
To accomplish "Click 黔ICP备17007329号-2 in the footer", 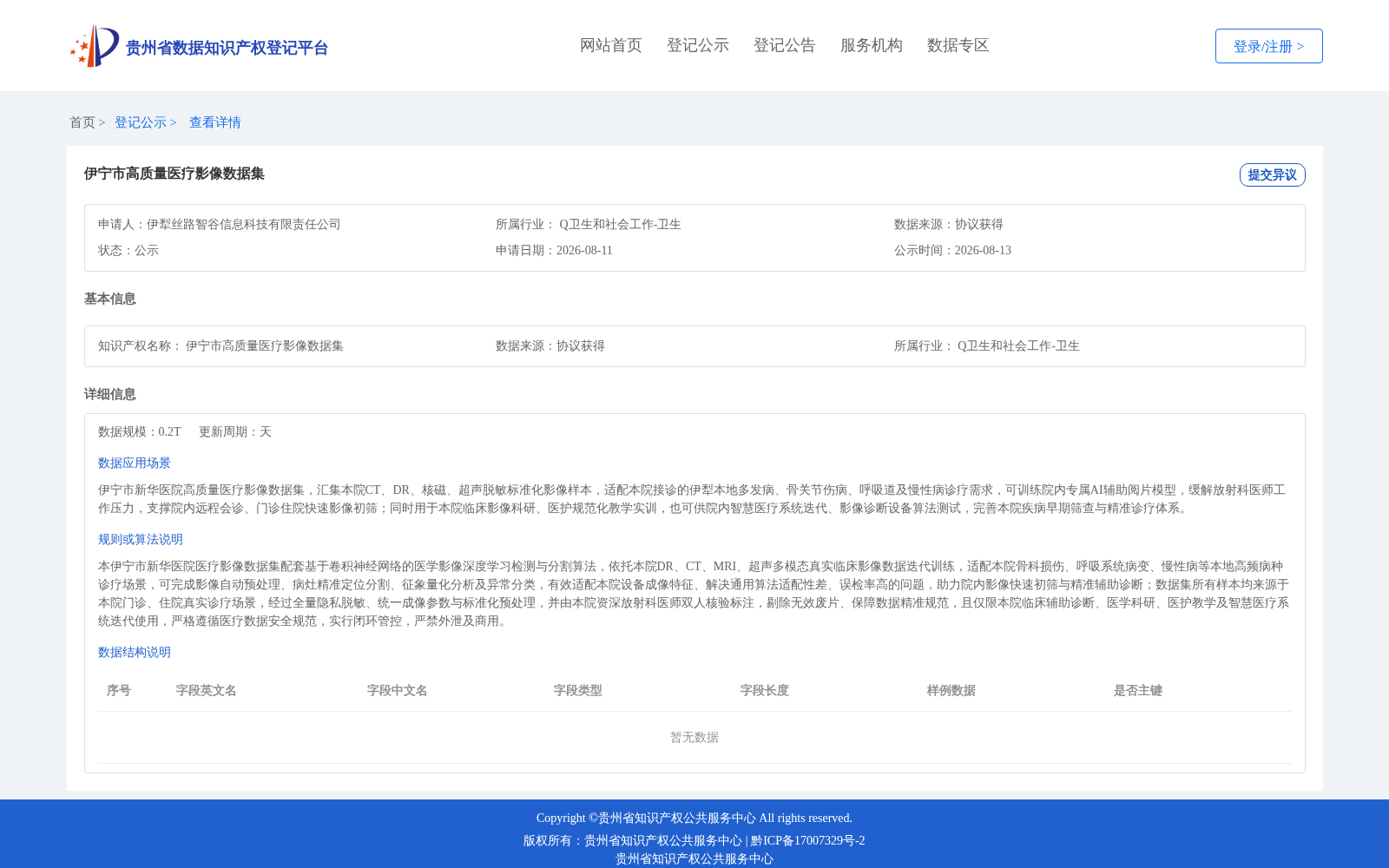I will tap(808, 840).
